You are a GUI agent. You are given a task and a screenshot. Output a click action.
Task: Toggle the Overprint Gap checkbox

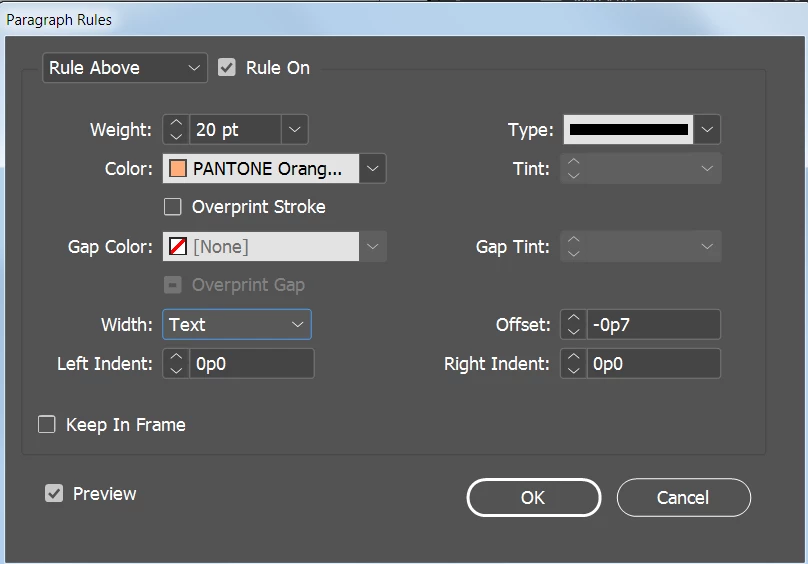[x=173, y=285]
